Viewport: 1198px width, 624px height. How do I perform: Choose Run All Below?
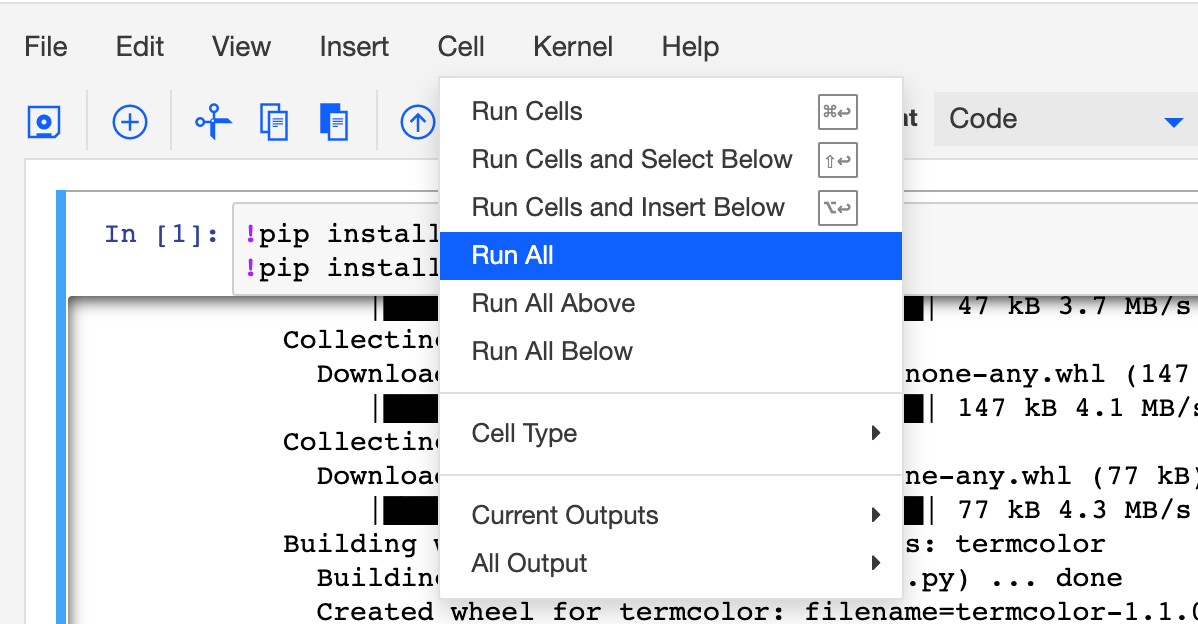pos(671,352)
